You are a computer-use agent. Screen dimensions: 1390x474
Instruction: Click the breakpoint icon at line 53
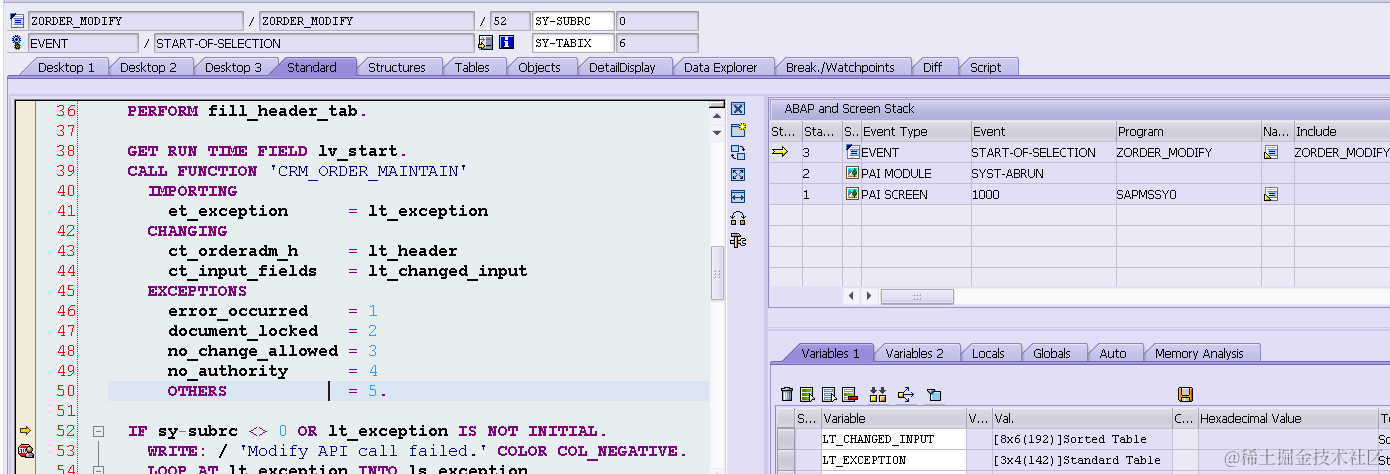(x=25, y=451)
